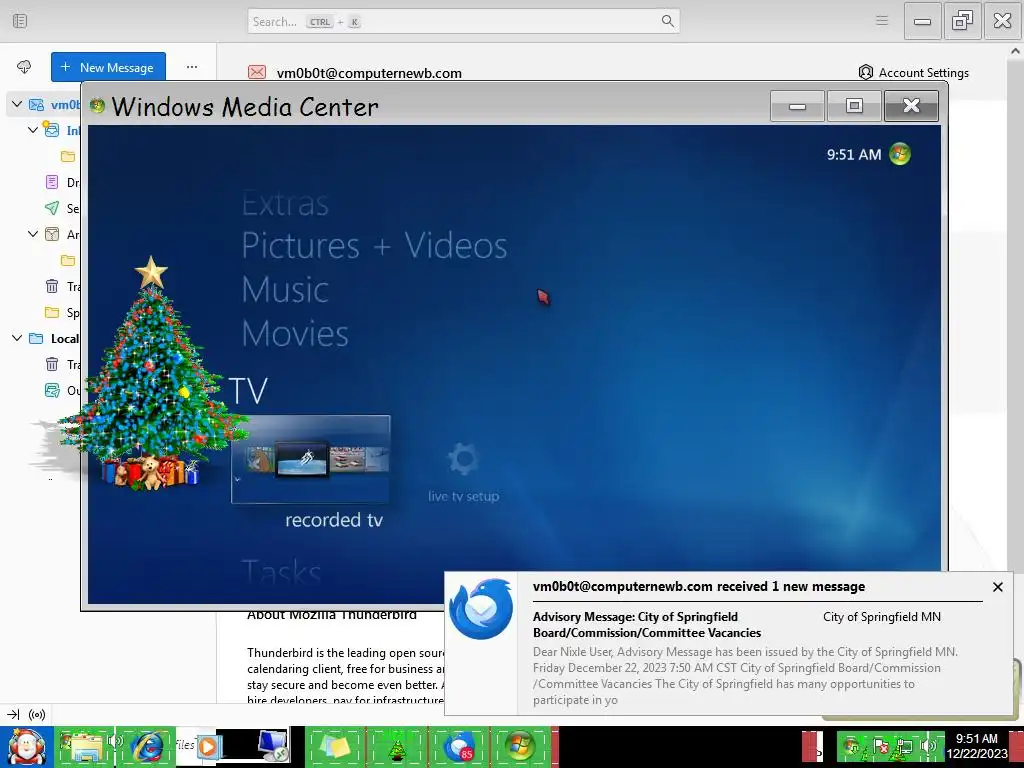Select the Spam folder icon
This screenshot has height=768, width=1024.
pos(52,312)
